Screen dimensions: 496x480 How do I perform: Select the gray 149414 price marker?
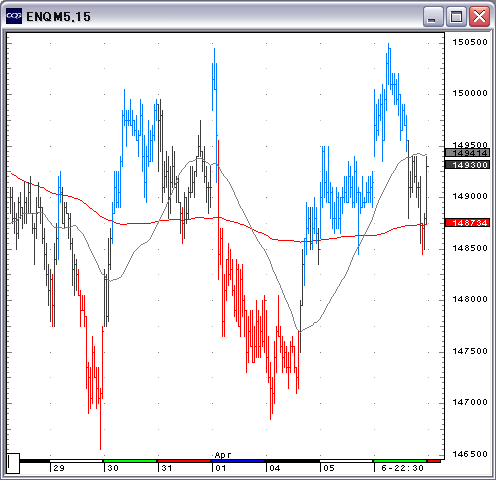click(x=468, y=153)
